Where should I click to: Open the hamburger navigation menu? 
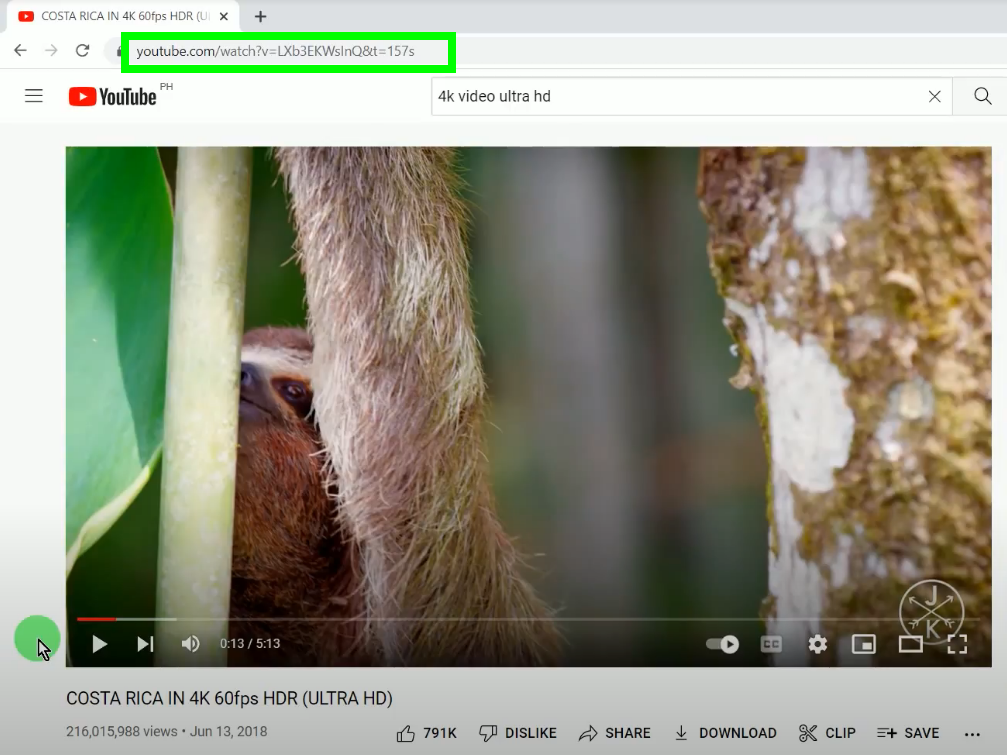[34, 96]
